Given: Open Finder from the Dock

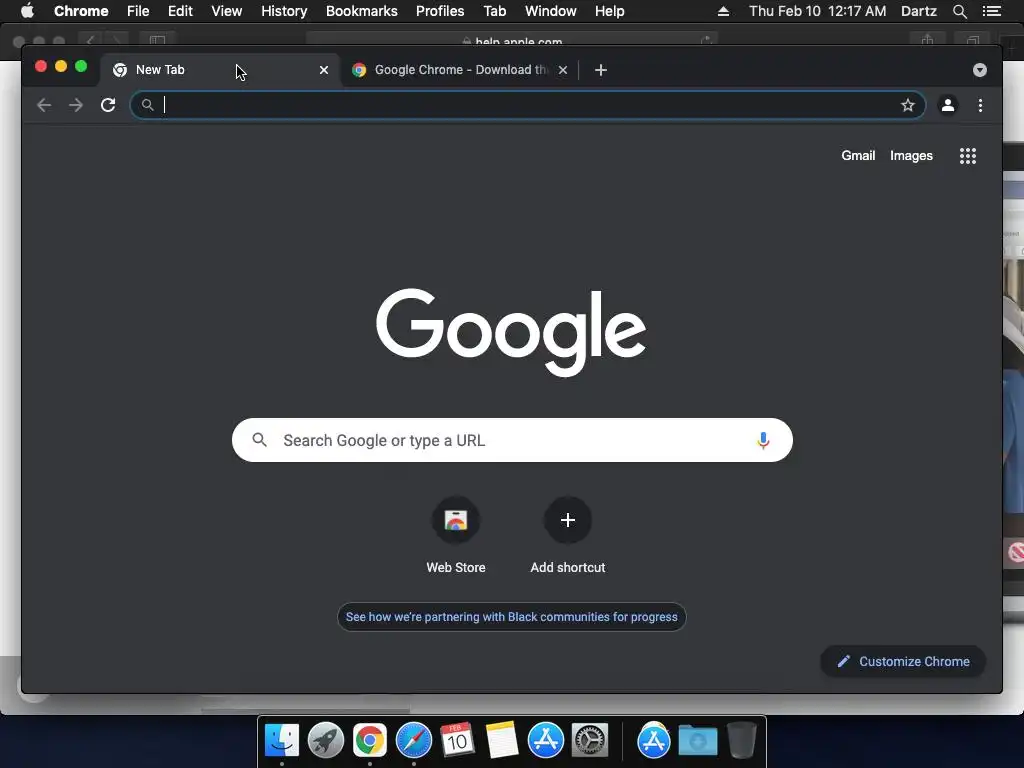Looking at the screenshot, I should pyautogui.click(x=281, y=741).
